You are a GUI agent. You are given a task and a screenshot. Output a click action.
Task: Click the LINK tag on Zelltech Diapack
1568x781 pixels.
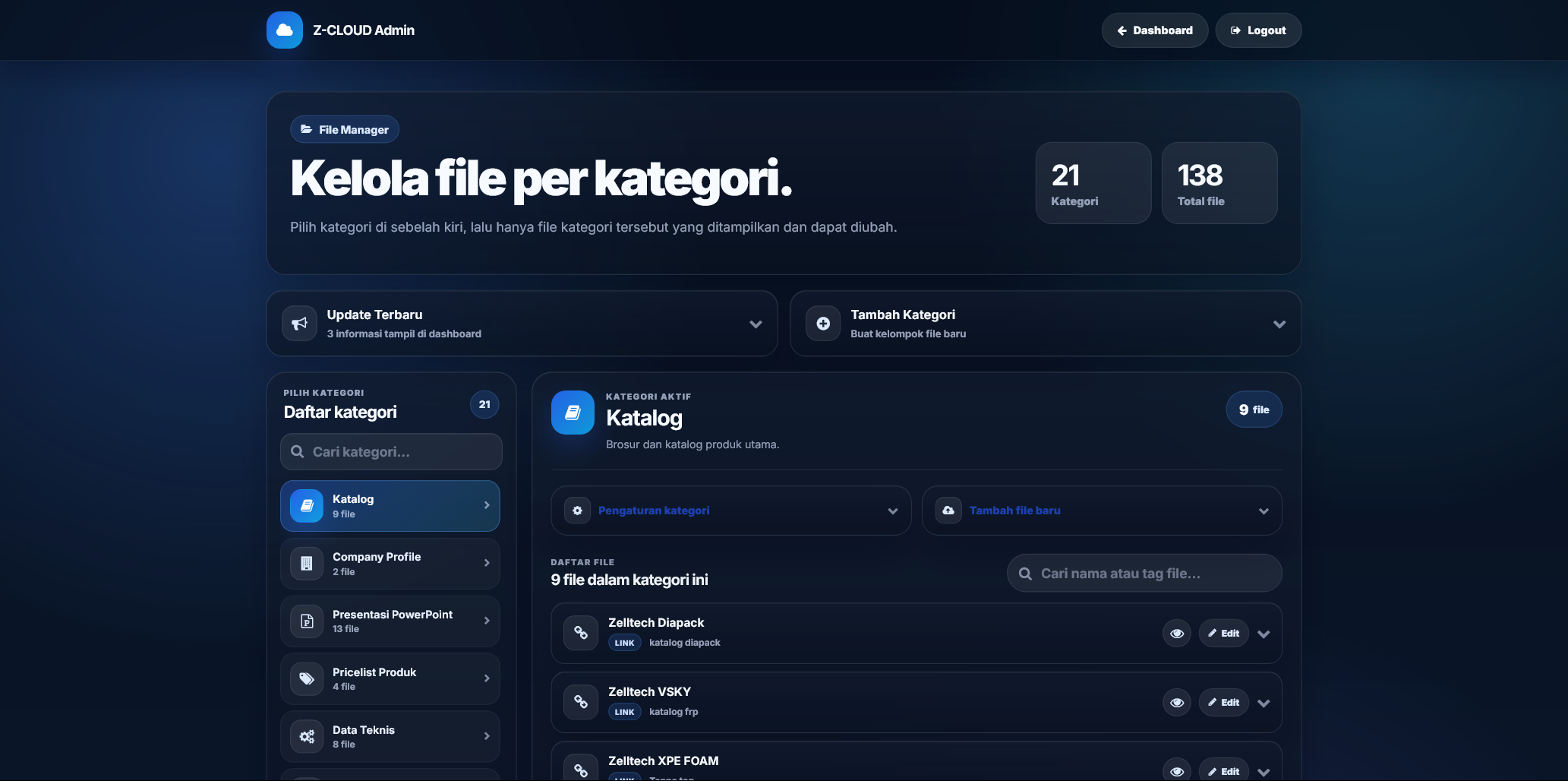tap(624, 643)
